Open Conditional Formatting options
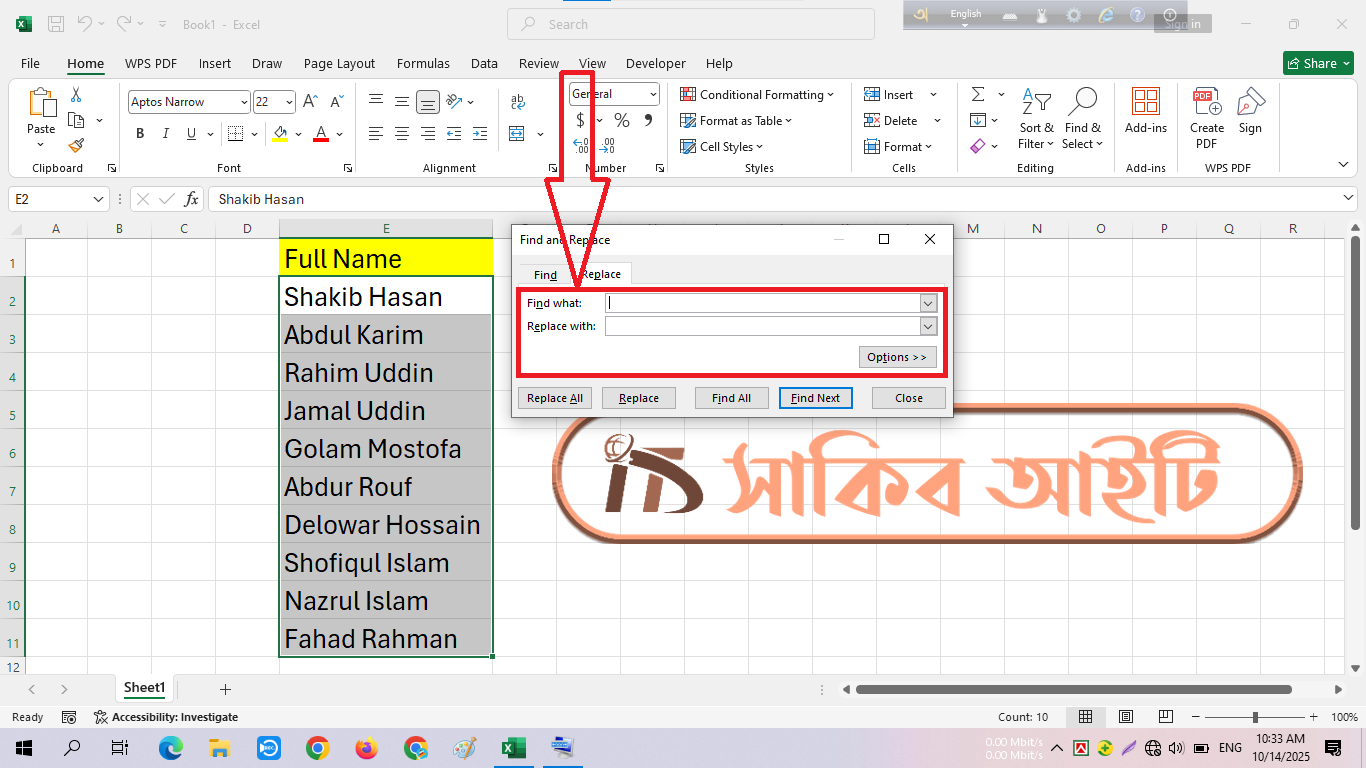The height and width of the screenshot is (768, 1366). pyautogui.click(x=757, y=94)
